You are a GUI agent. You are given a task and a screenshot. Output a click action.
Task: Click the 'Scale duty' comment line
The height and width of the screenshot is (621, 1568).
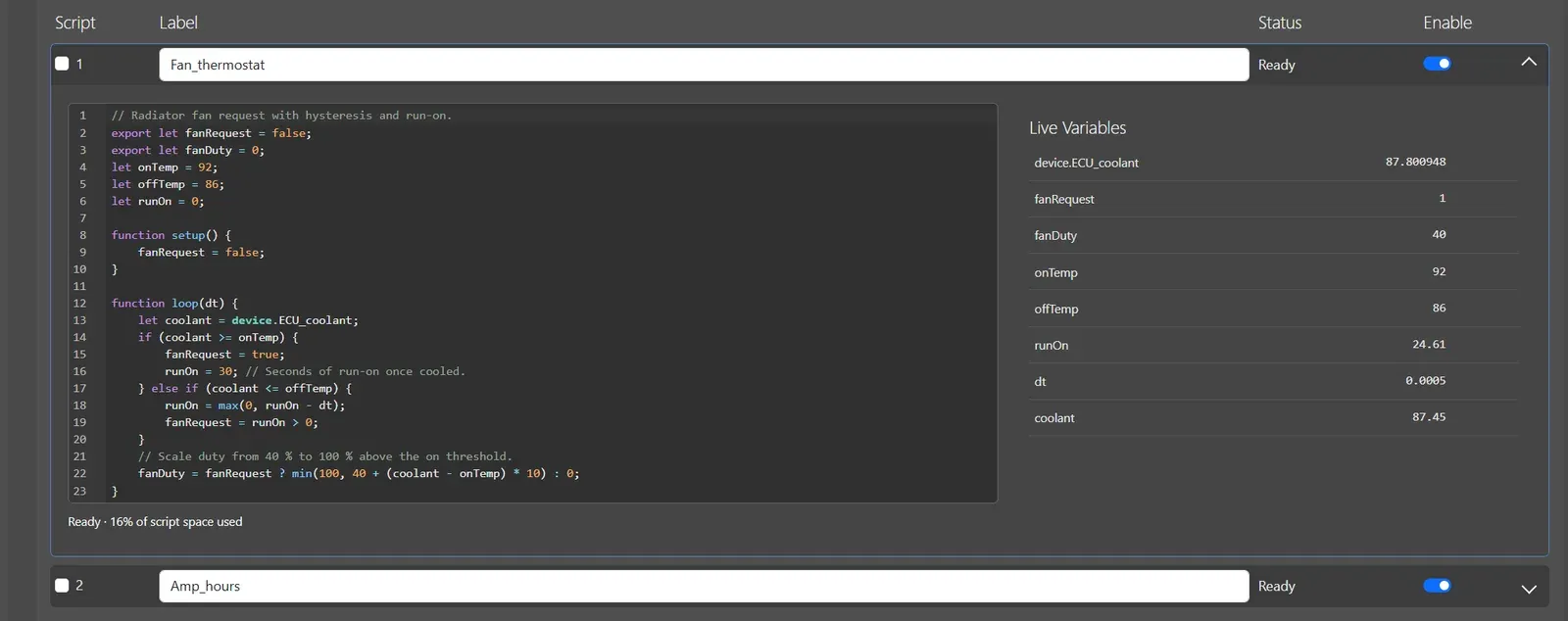[324, 456]
